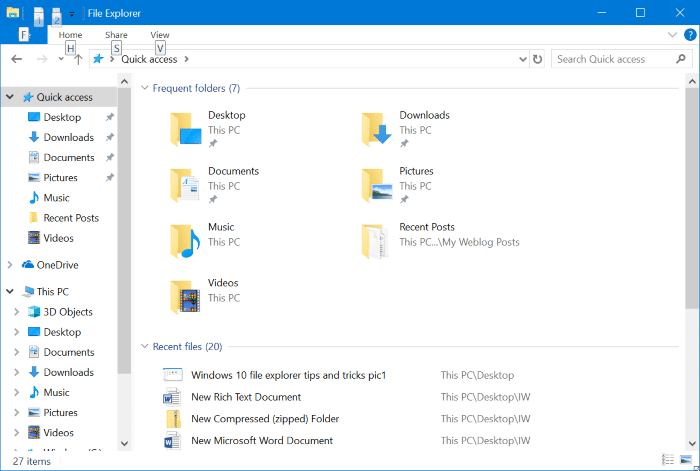Expand Videos under This PC

tap(17, 432)
